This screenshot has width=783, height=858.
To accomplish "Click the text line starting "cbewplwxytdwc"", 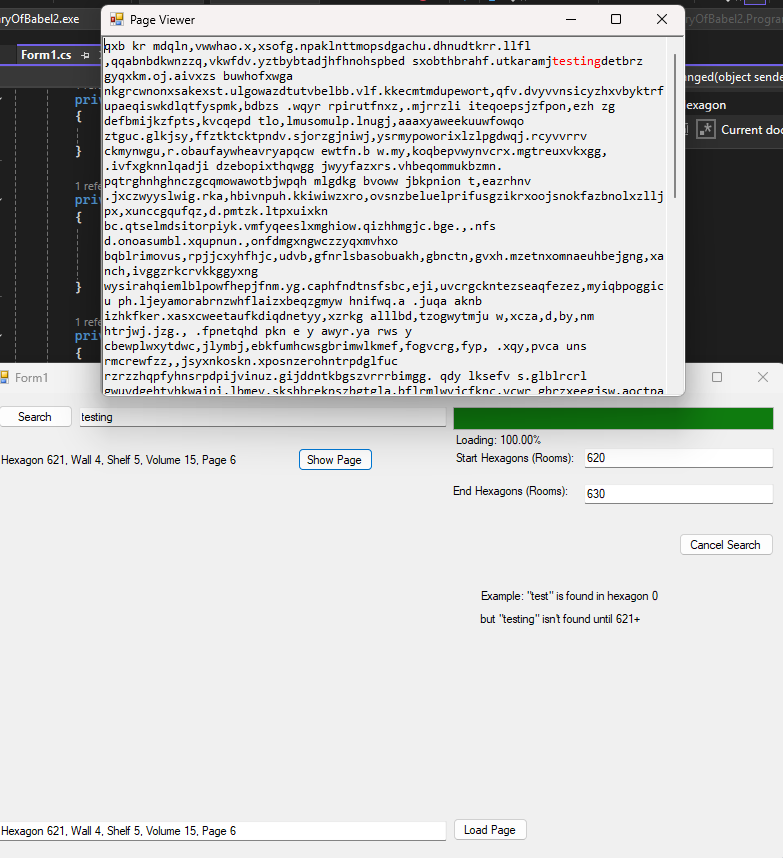I will click(345, 346).
